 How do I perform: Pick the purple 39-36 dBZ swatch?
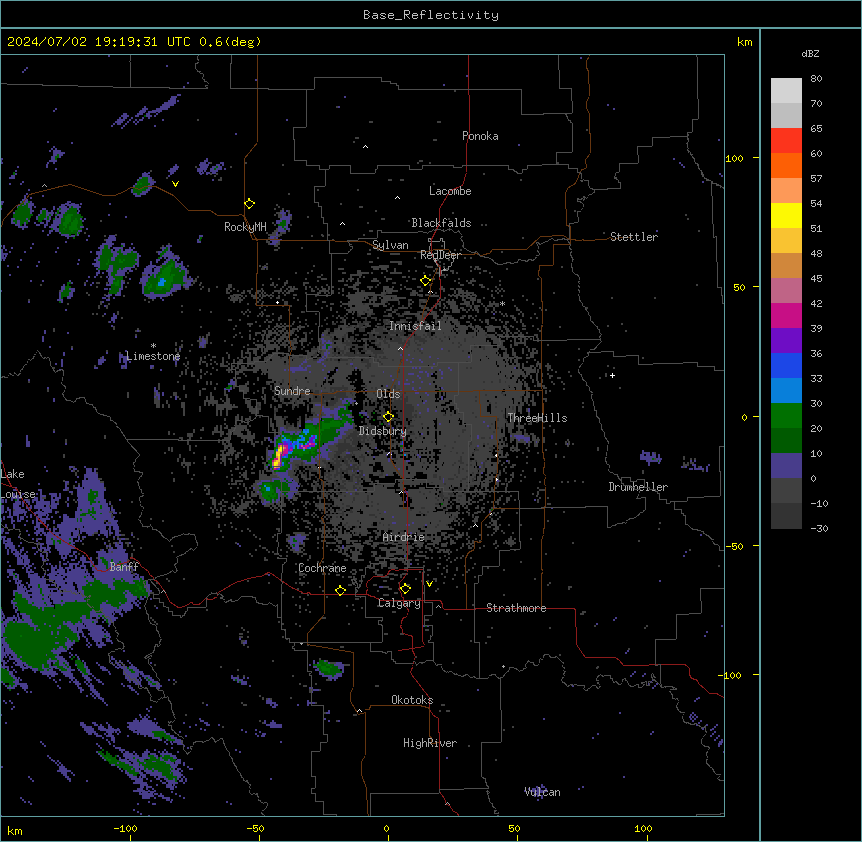(786, 341)
